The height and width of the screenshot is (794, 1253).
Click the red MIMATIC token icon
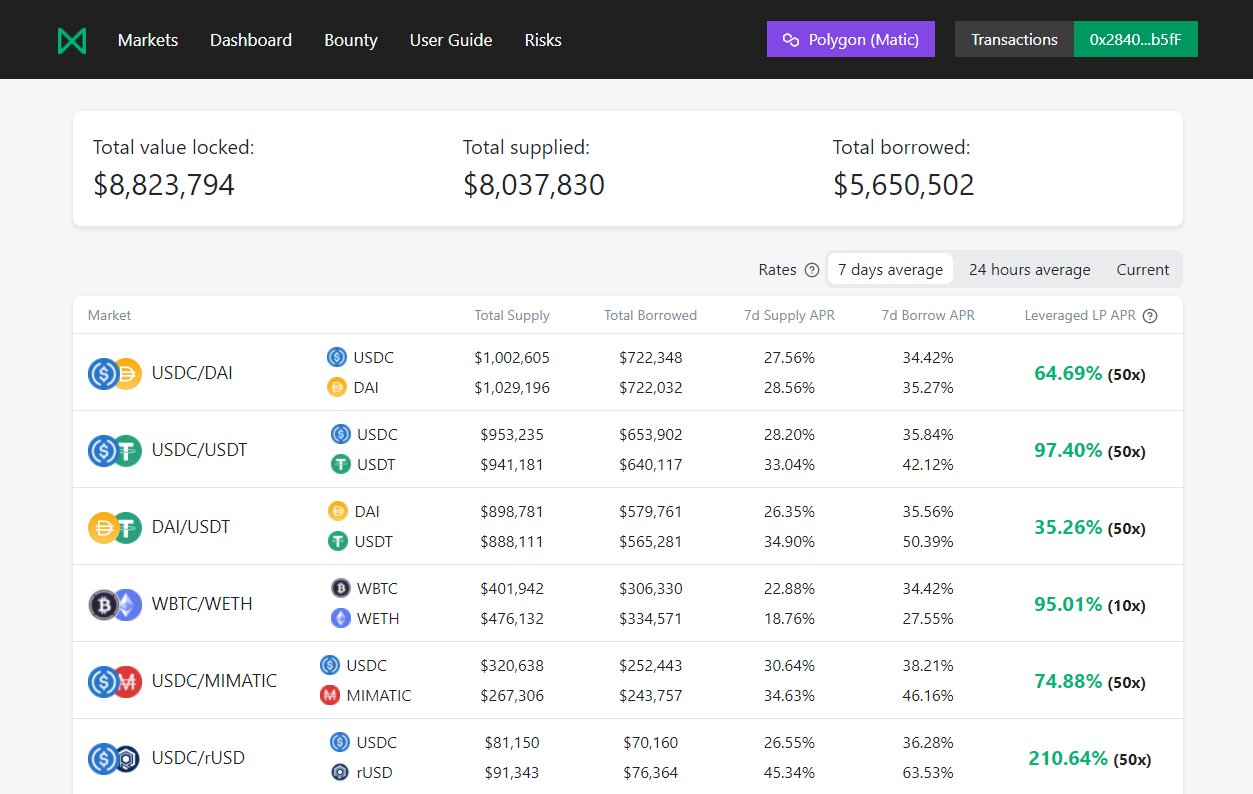330,695
